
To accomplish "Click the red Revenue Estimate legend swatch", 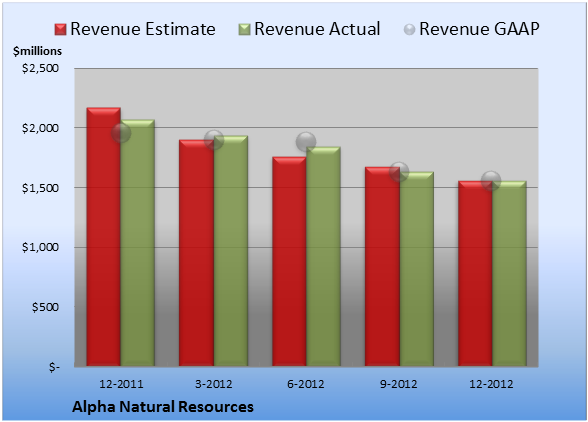I will point(60,30).
